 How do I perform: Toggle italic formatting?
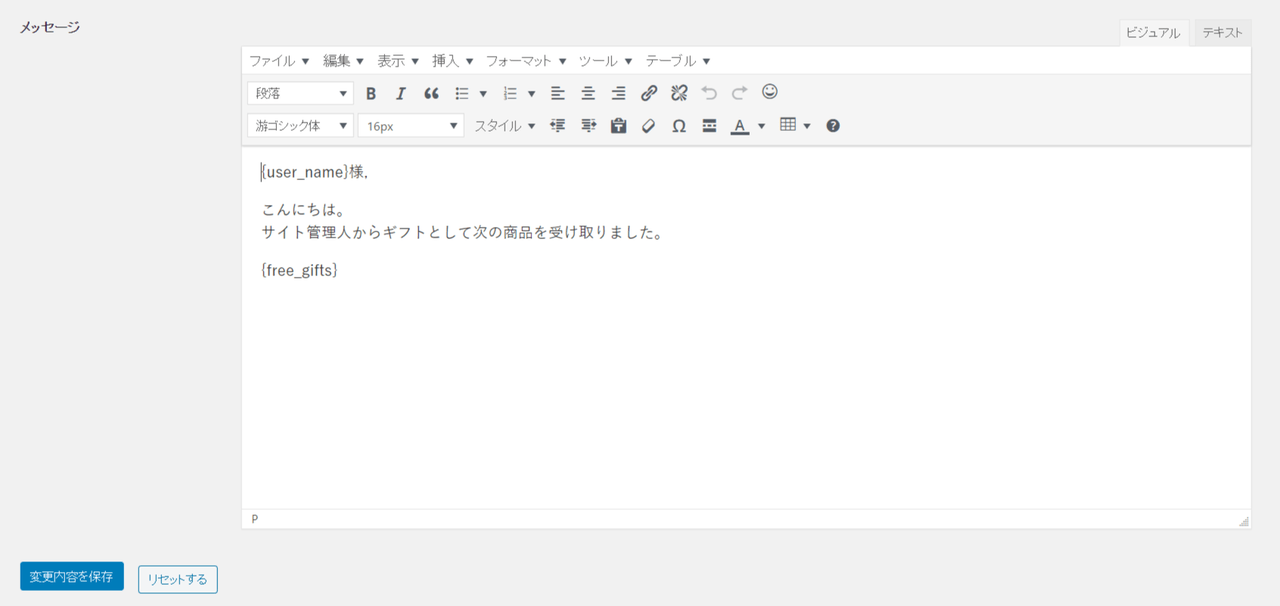[x=401, y=93]
